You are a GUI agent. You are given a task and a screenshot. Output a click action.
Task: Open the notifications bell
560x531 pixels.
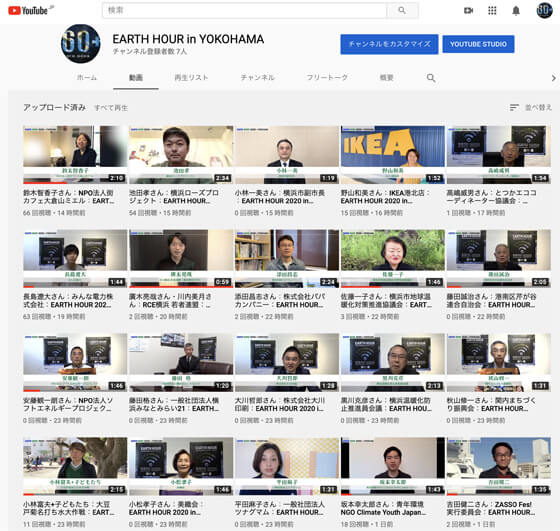tap(516, 11)
